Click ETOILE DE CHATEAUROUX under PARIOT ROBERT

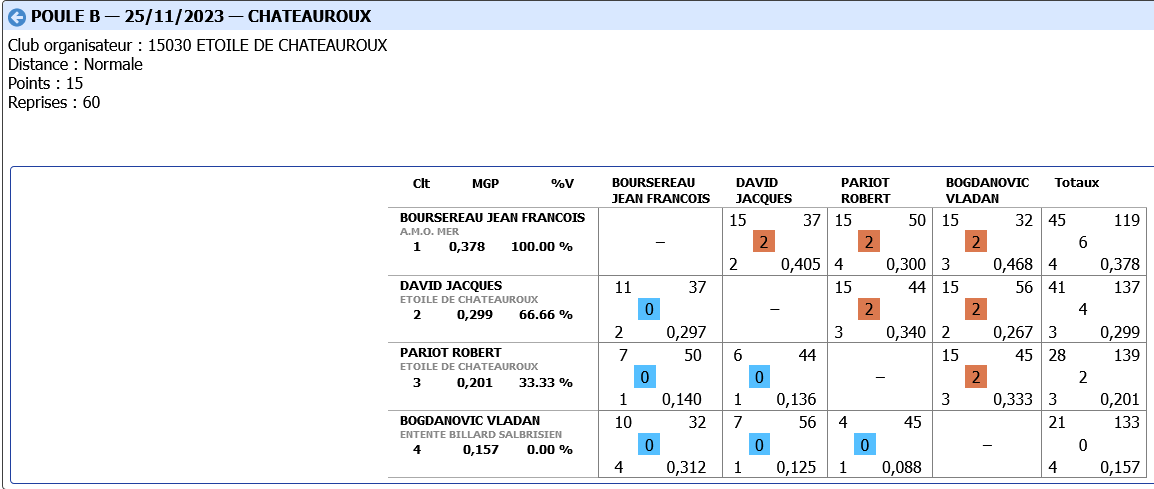469,367
